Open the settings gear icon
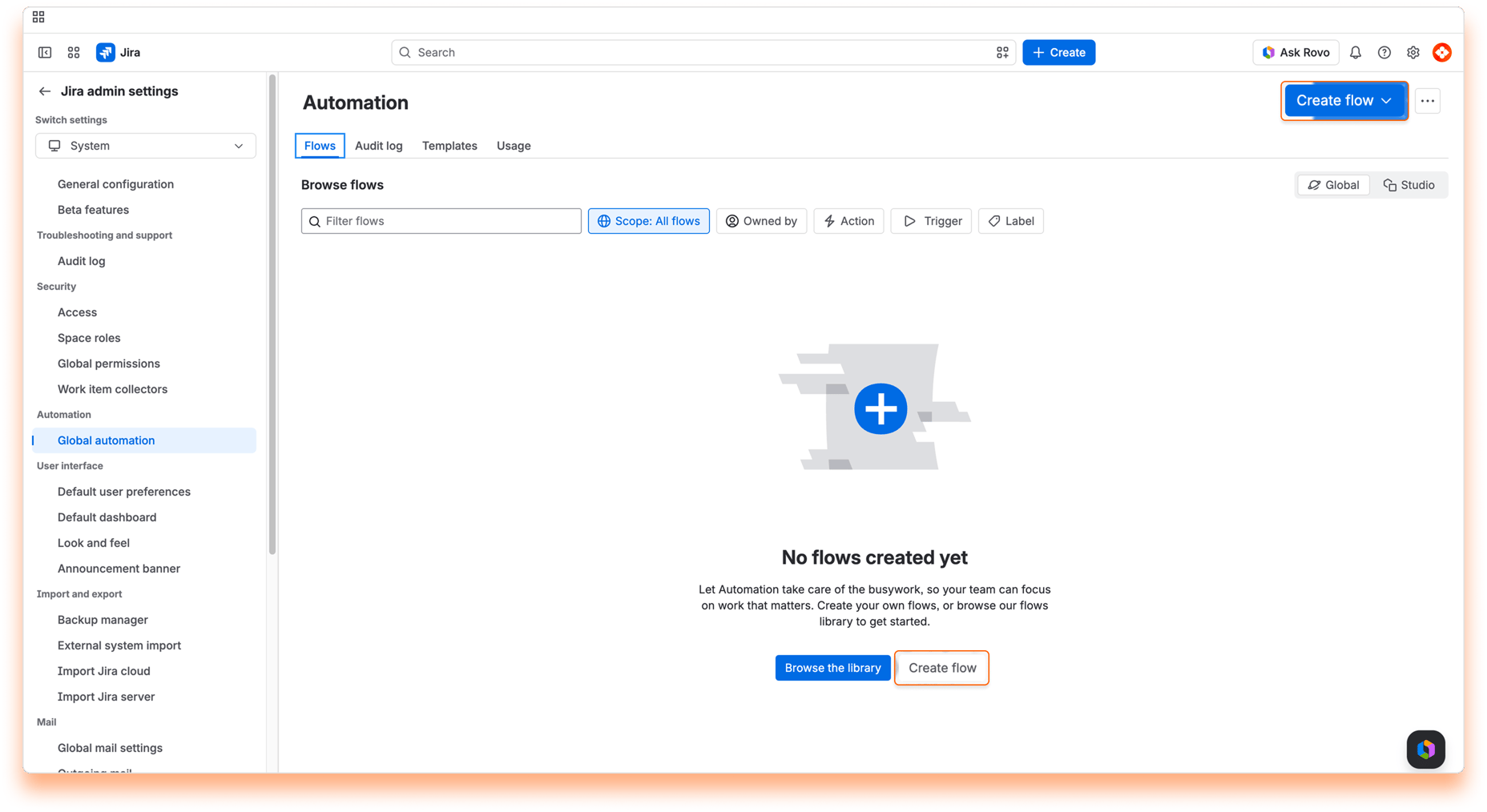1487x812 pixels. [x=1413, y=53]
